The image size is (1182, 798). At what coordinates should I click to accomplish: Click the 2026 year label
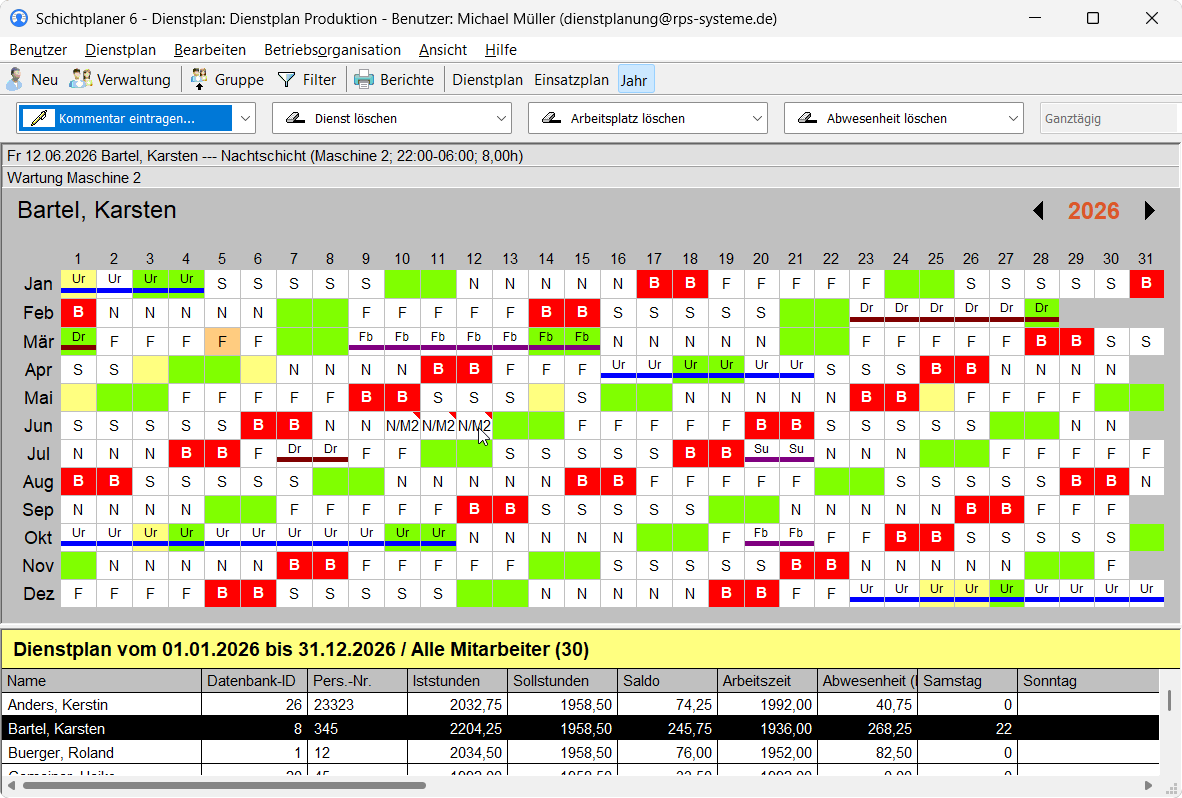coord(1094,211)
